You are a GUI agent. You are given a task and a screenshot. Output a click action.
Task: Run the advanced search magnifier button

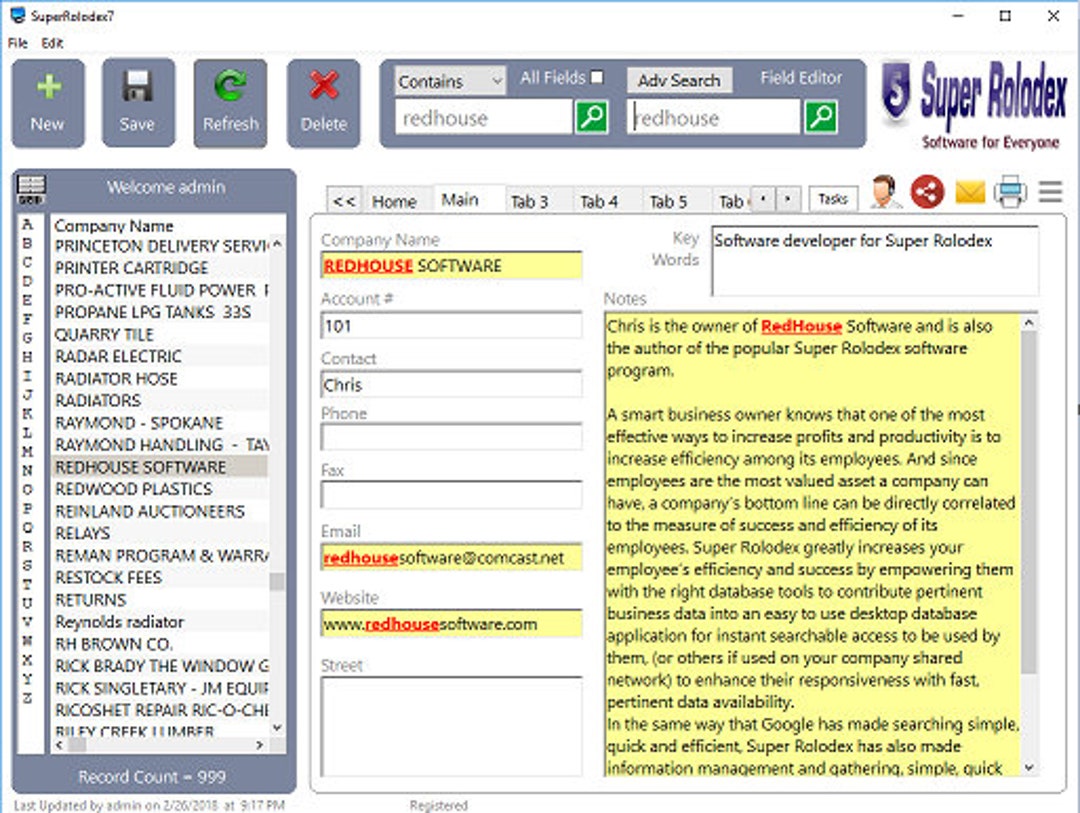click(820, 117)
